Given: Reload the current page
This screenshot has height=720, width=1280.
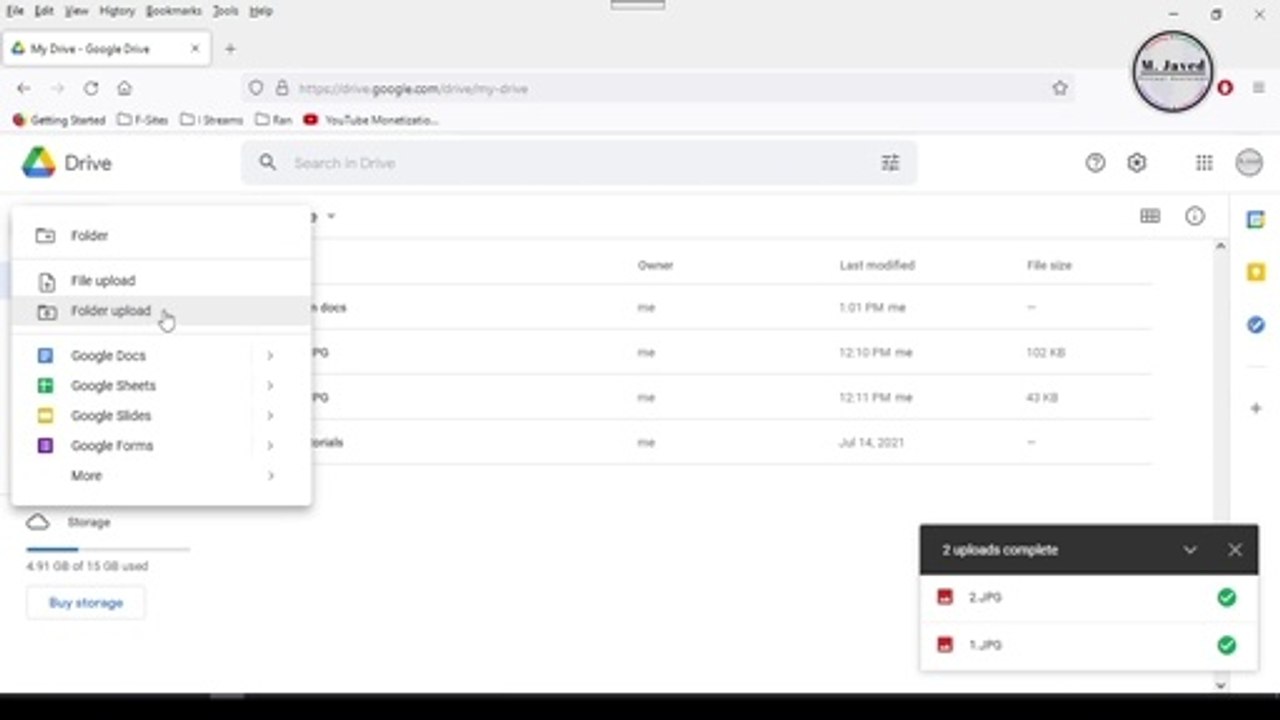Looking at the screenshot, I should [91, 88].
